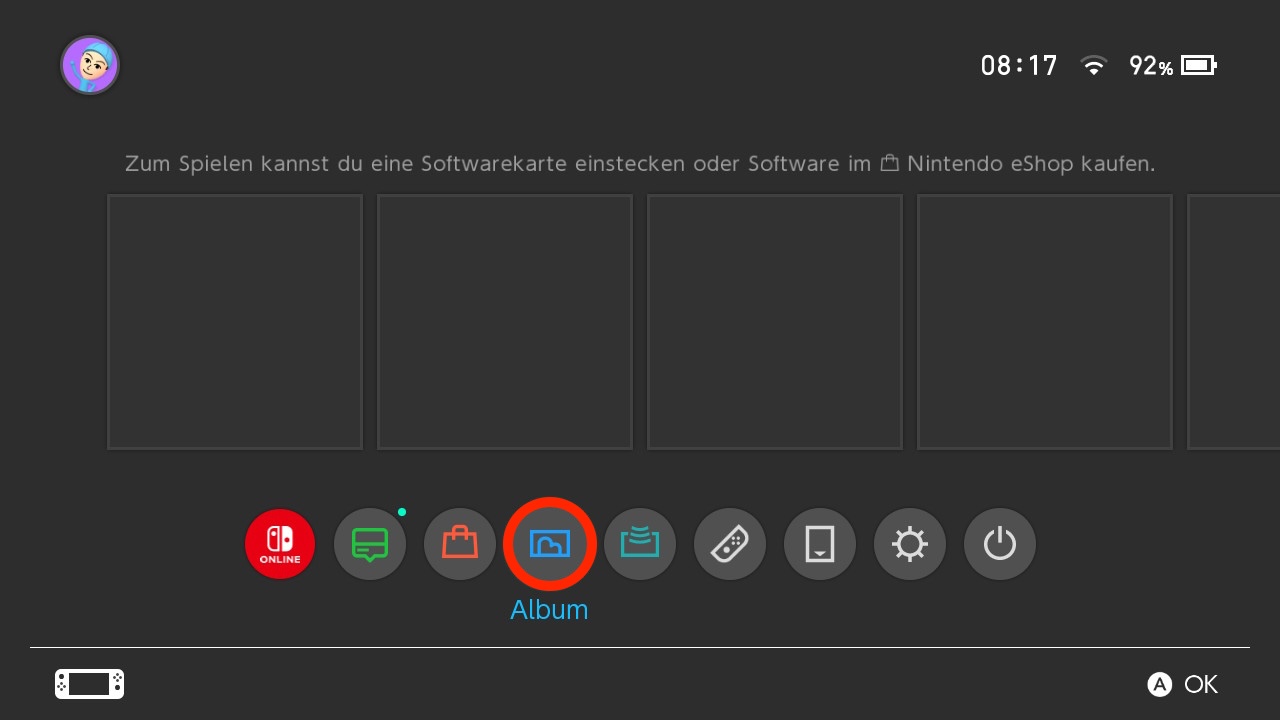Click the Album label text
The height and width of the screenshot is (720, 1280).
pyautogui.click(x=549, y=610)
